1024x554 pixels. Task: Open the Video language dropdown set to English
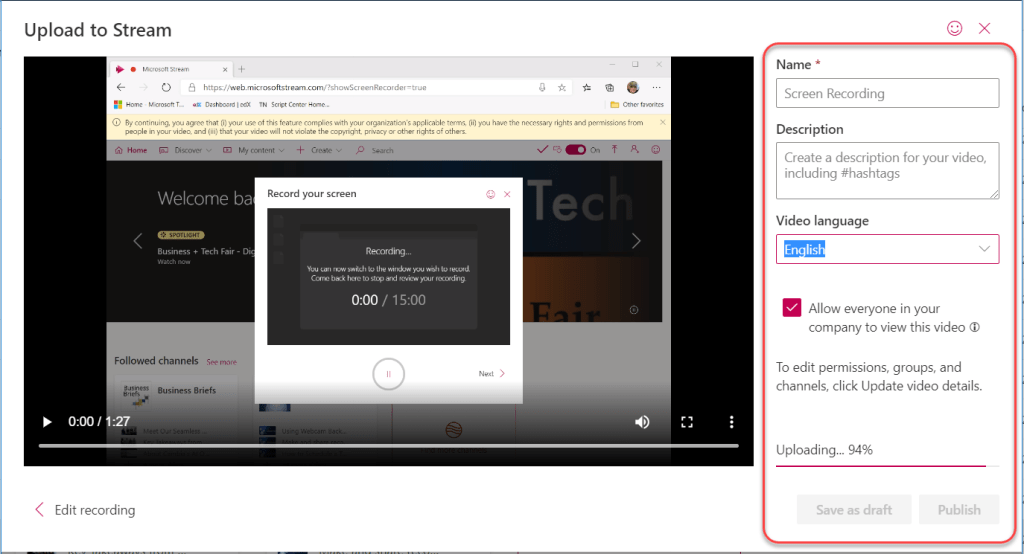887,249
